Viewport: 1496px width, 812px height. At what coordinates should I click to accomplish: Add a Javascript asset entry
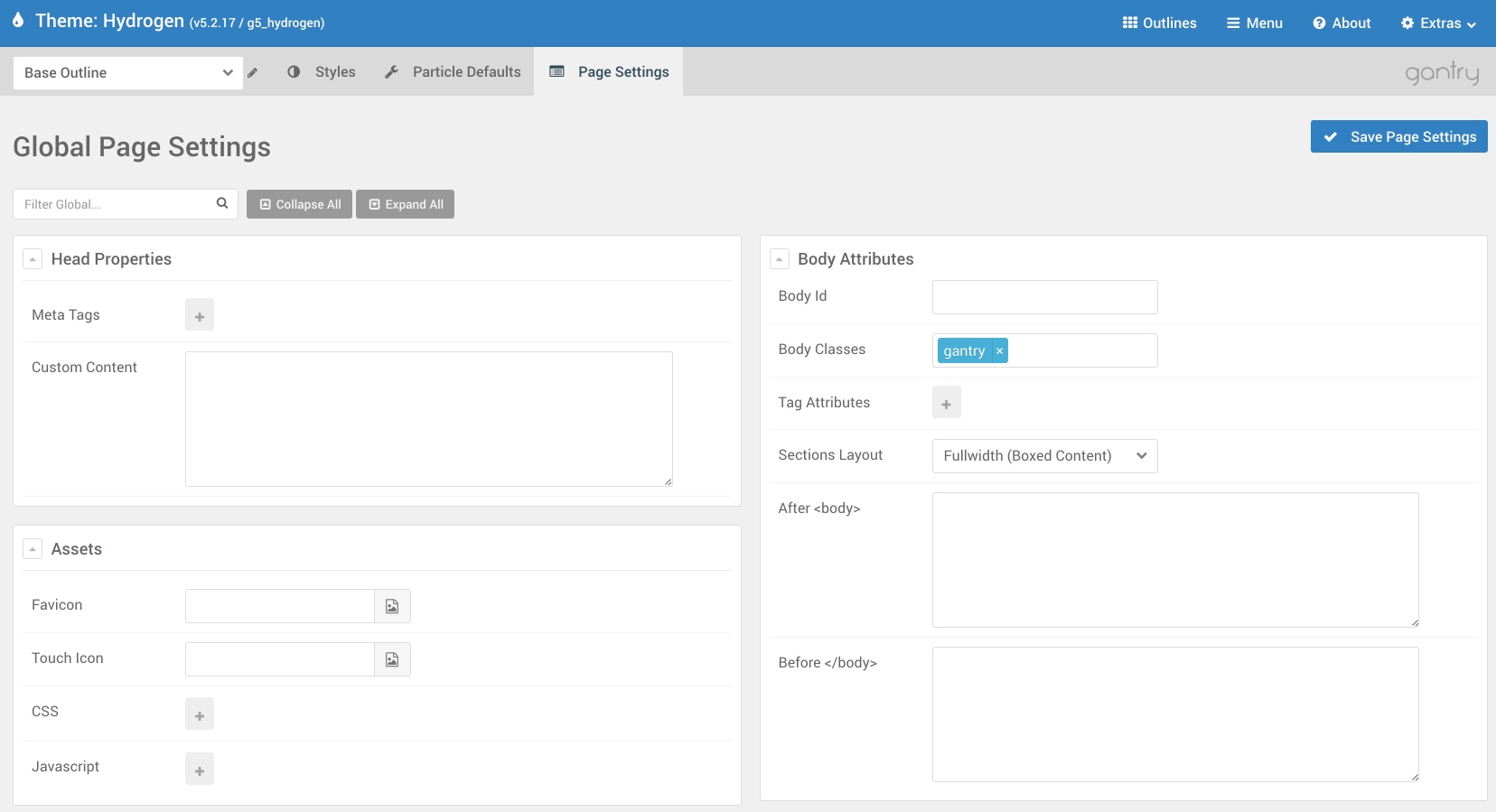pyautogui.click(x=200, y=770)
